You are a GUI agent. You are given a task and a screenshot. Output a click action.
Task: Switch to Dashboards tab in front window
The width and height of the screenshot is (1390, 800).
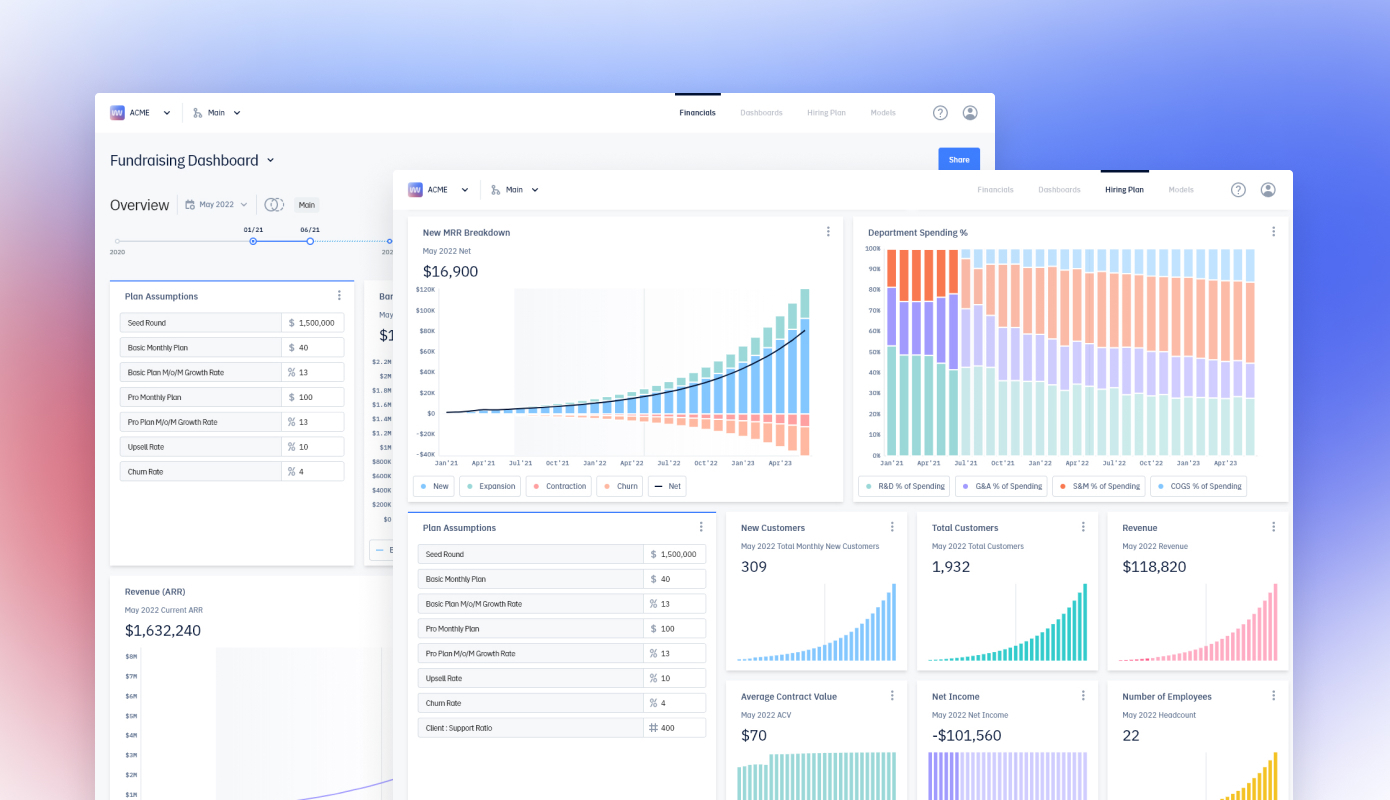coord(1059,190)
